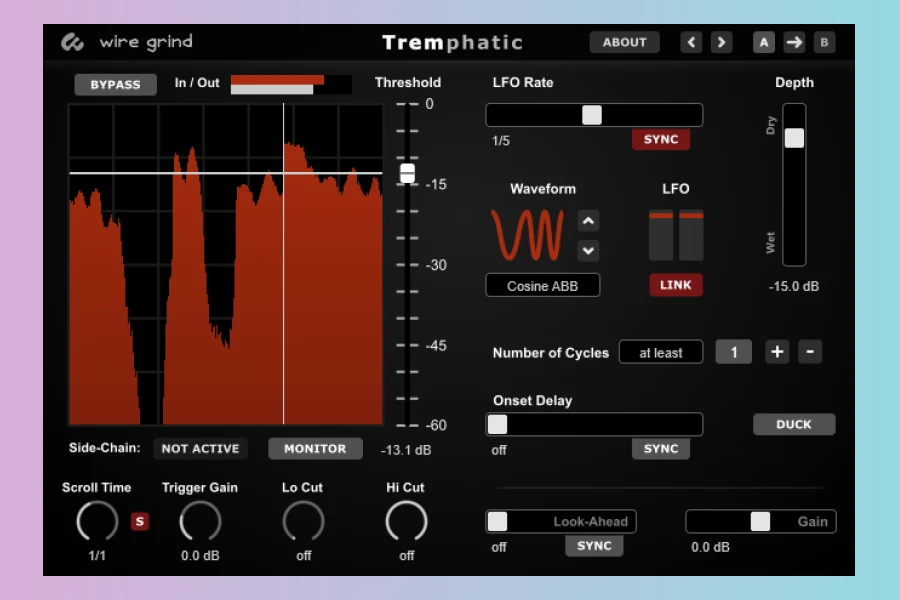Click the Tremphatic title text
Screen dimensions: 900x600
(452, 42)
